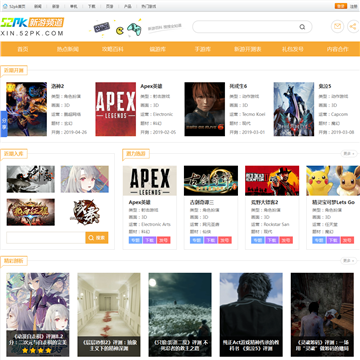Go to the 礼包发号 navigation tab

pos(293,49)
